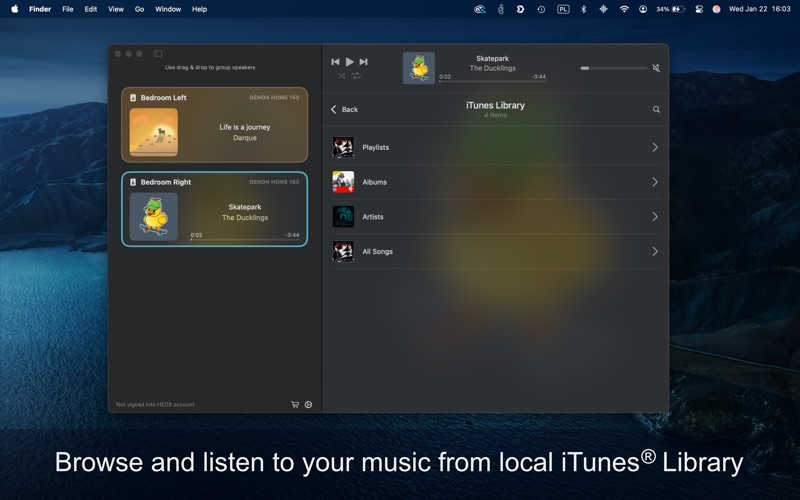Select the Albums label
Image resolution: width=800 pixels, height=500 pixels.
tap(374, 182)
